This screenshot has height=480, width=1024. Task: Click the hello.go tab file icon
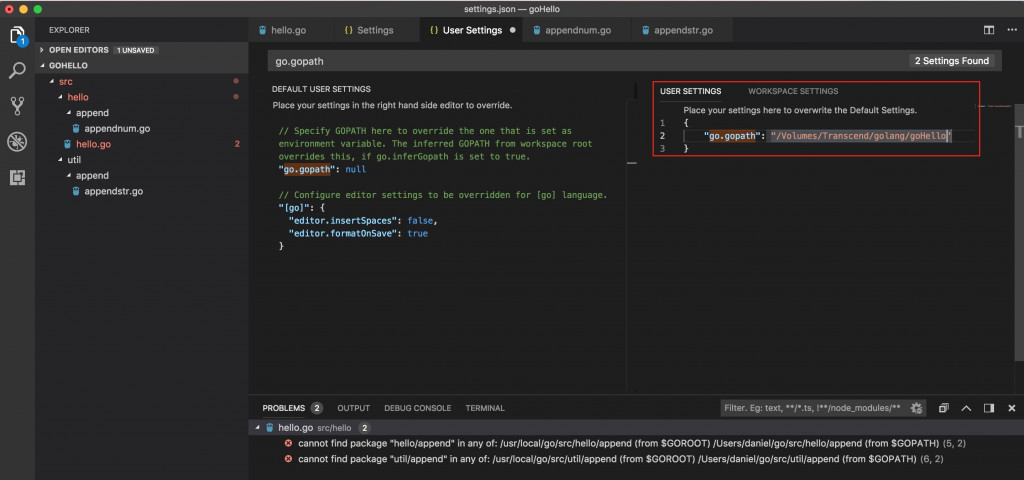click(263, 30)
